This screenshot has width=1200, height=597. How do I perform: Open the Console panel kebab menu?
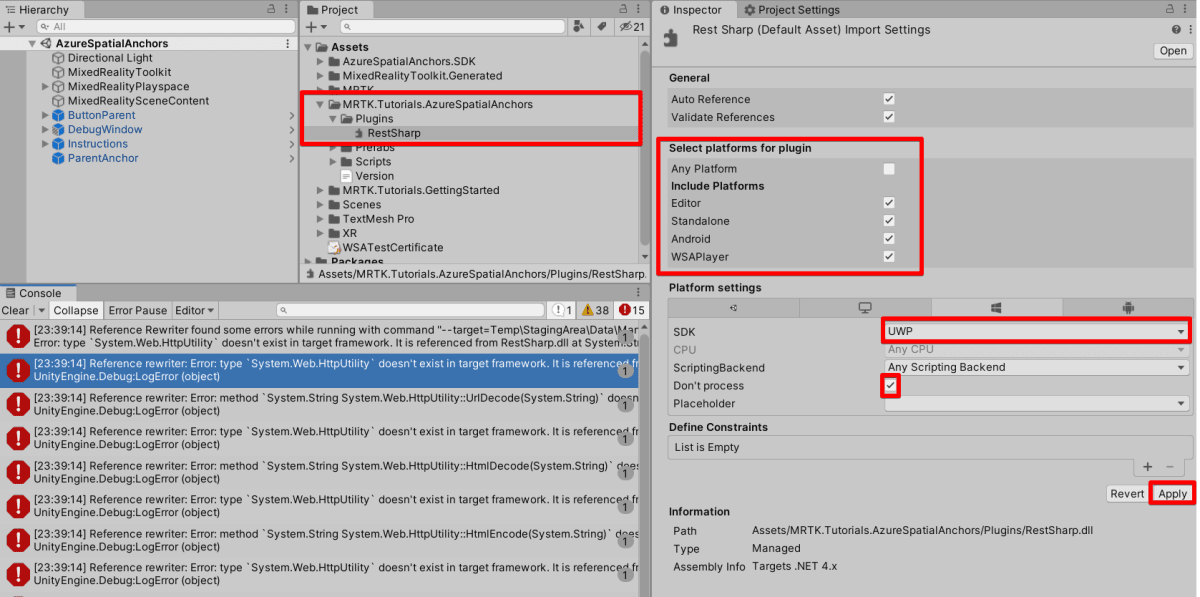pyautogui.click(x=638, y=293)
